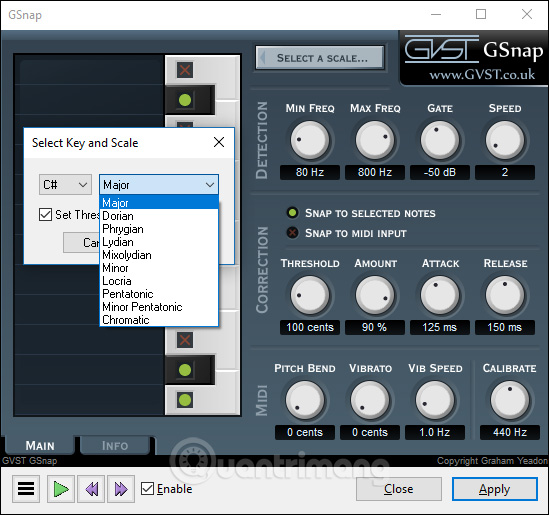Screen dimensions: 549x515
Task: Choose Pentatonic from the scale list
Action: coord(159,294)
